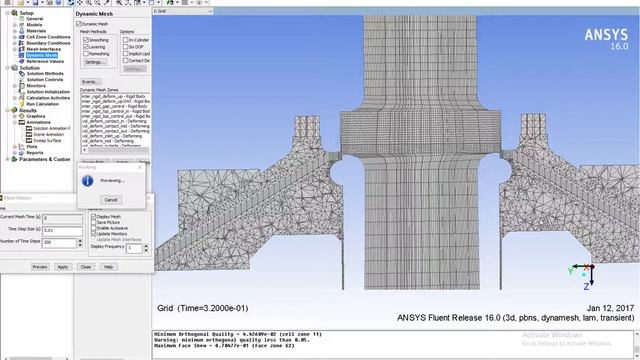Click the Materials flask icon
Screen dimensions: 640x360
pos(22,31)
